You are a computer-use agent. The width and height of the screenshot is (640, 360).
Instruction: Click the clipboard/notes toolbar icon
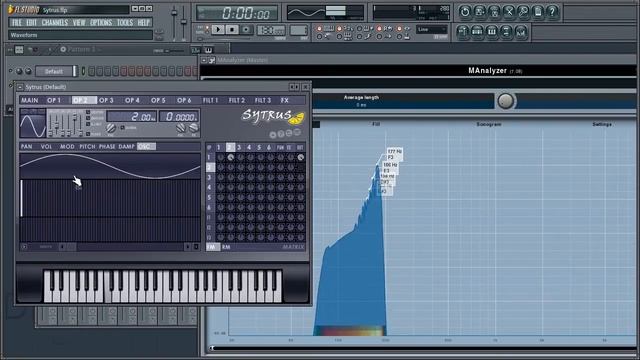(x=538, y=12)
